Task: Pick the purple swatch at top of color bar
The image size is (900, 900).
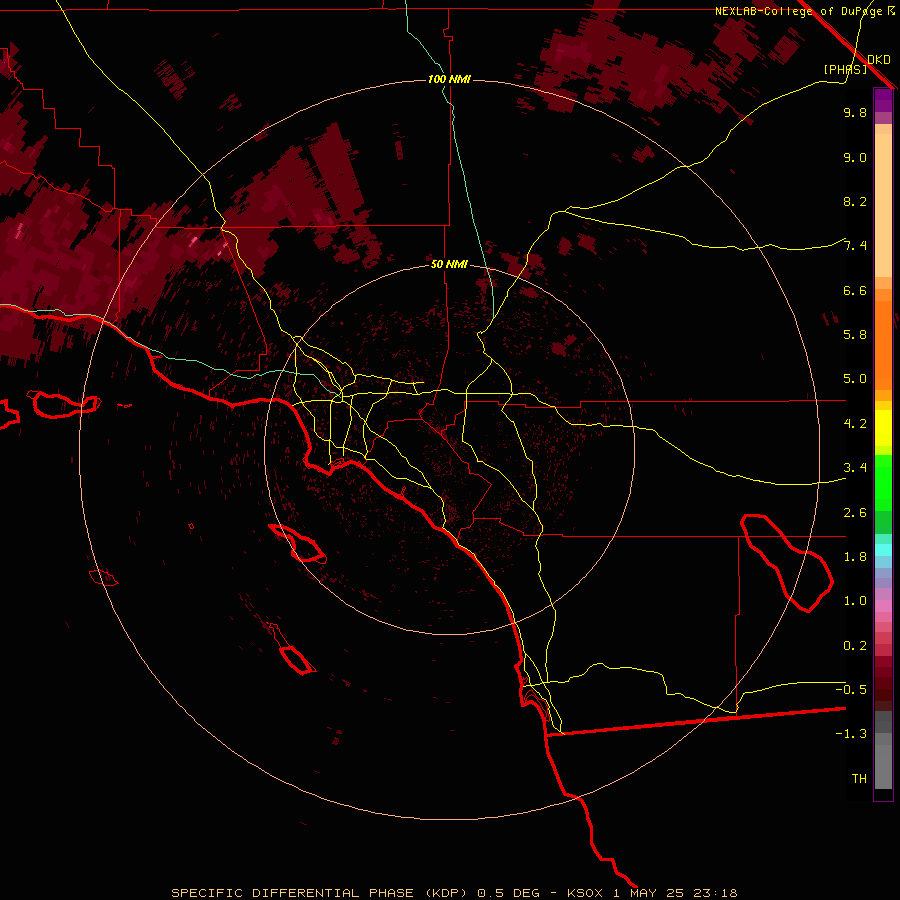Action: point(883,100)
